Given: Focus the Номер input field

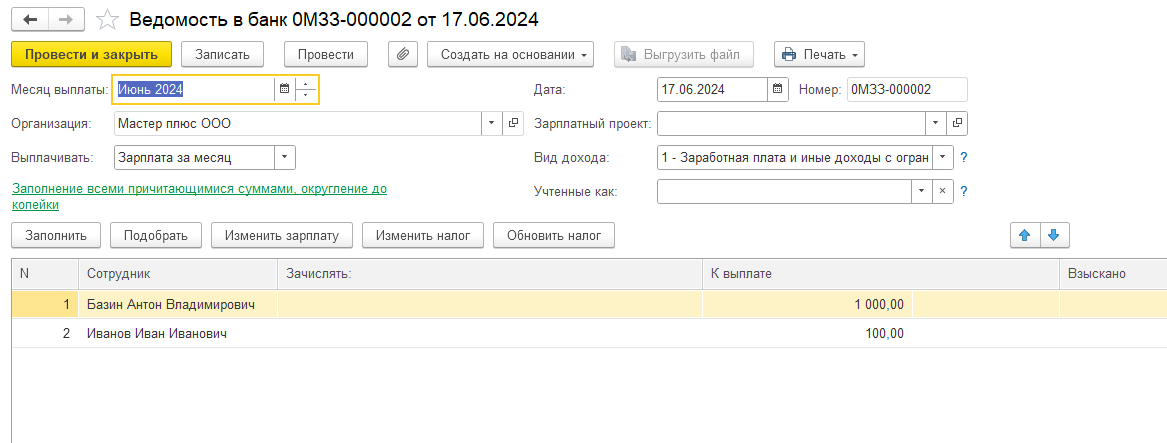Looking at the screenshot, I should [x=907, y=89].
